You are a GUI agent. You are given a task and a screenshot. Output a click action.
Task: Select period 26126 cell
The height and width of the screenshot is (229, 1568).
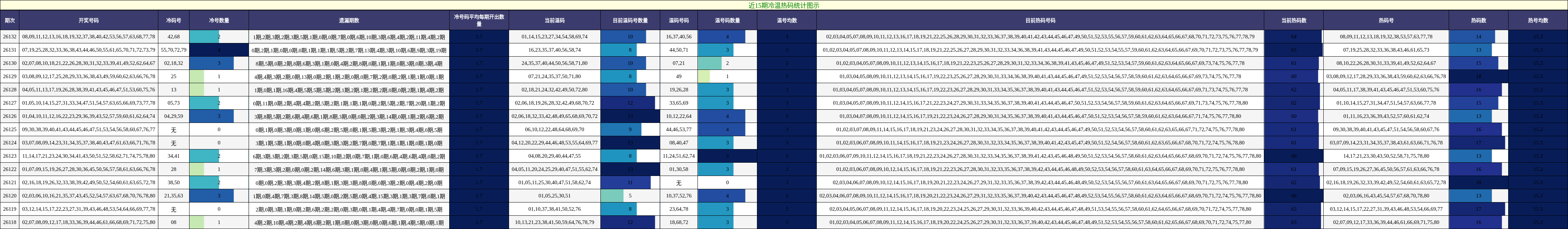pos(10,116)
